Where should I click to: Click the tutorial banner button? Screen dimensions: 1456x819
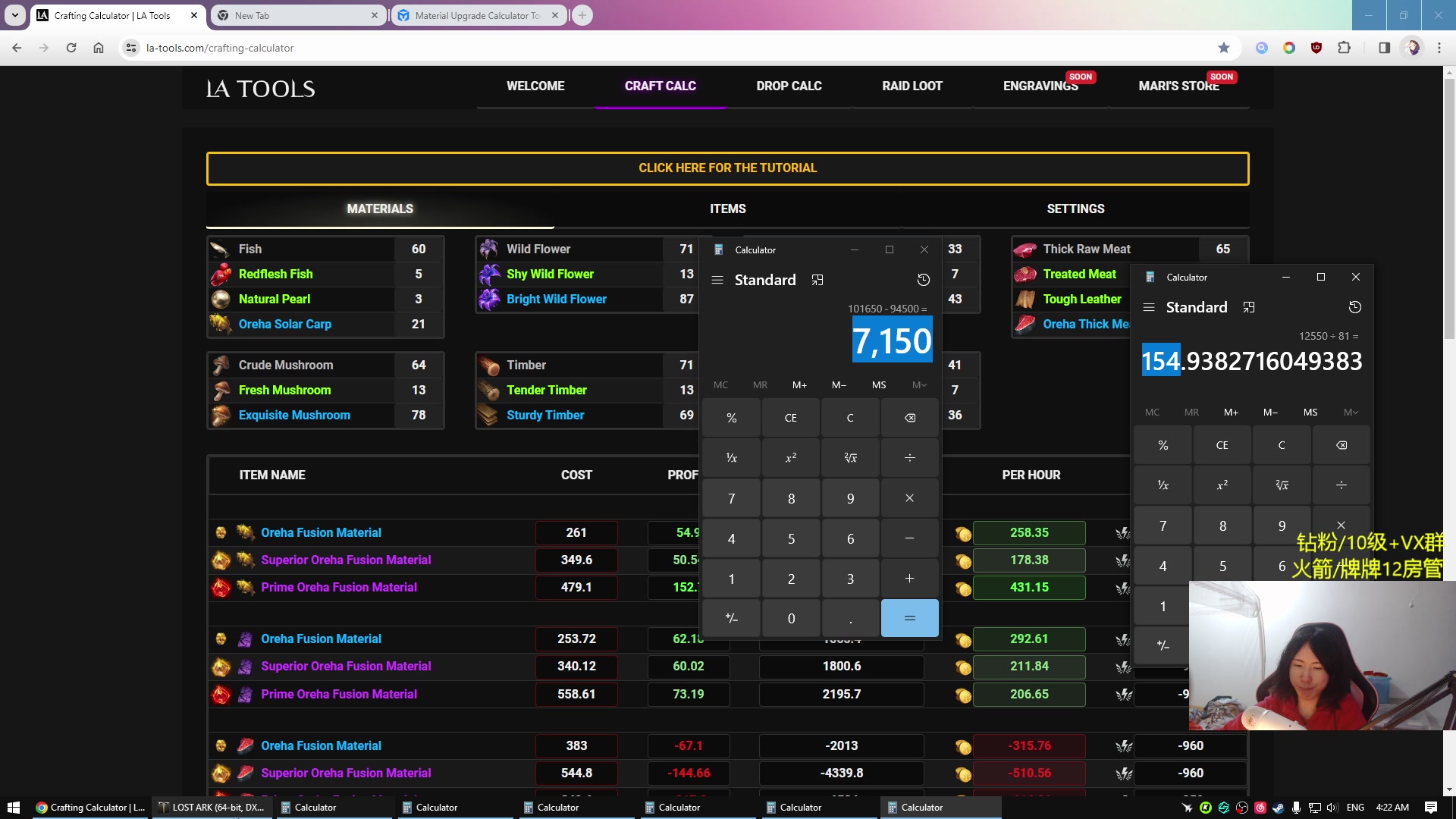click(x=727, y=168)
